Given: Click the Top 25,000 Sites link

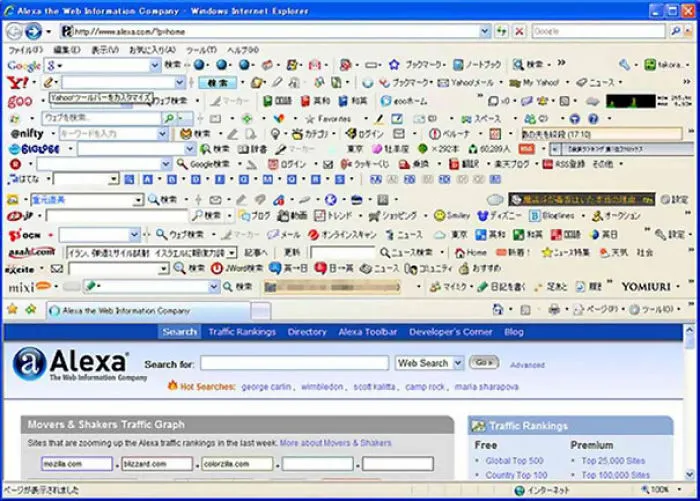Looking at the screenshot, I should (x=613, y=460).
